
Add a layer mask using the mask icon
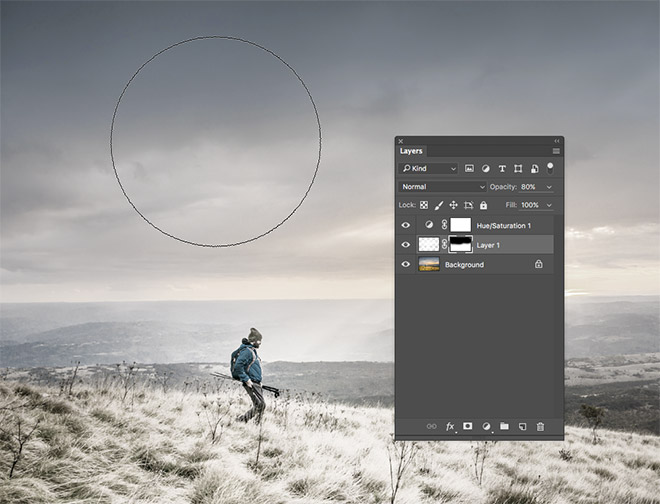pos(468,426)
